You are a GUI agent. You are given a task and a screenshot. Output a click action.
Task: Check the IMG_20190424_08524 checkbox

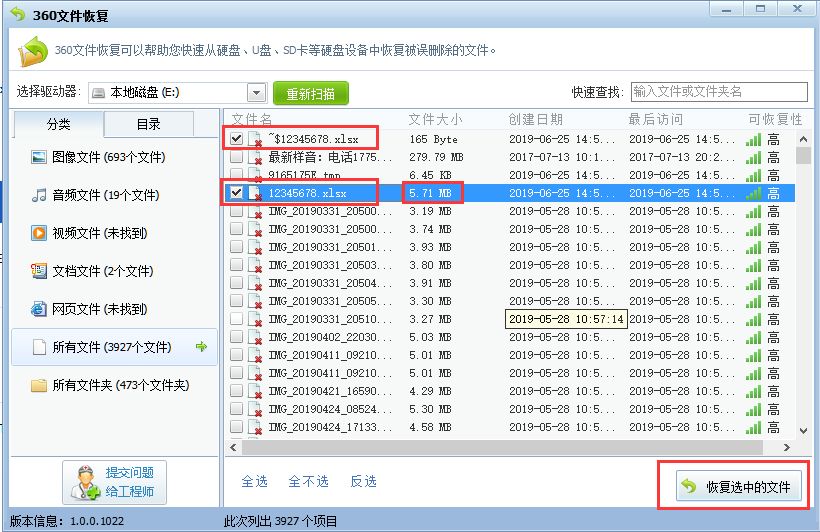236,409
